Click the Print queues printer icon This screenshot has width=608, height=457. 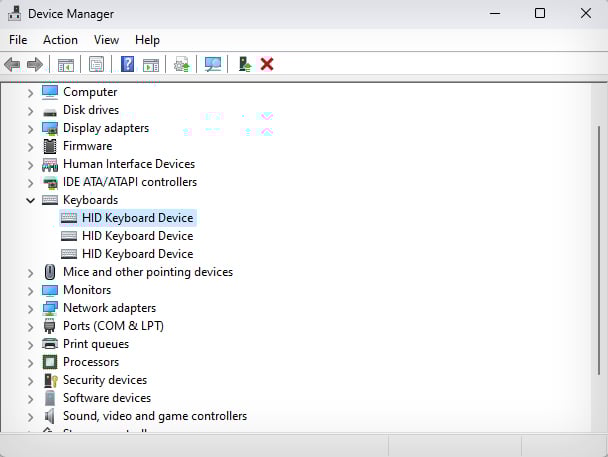(x=50, y=344)
